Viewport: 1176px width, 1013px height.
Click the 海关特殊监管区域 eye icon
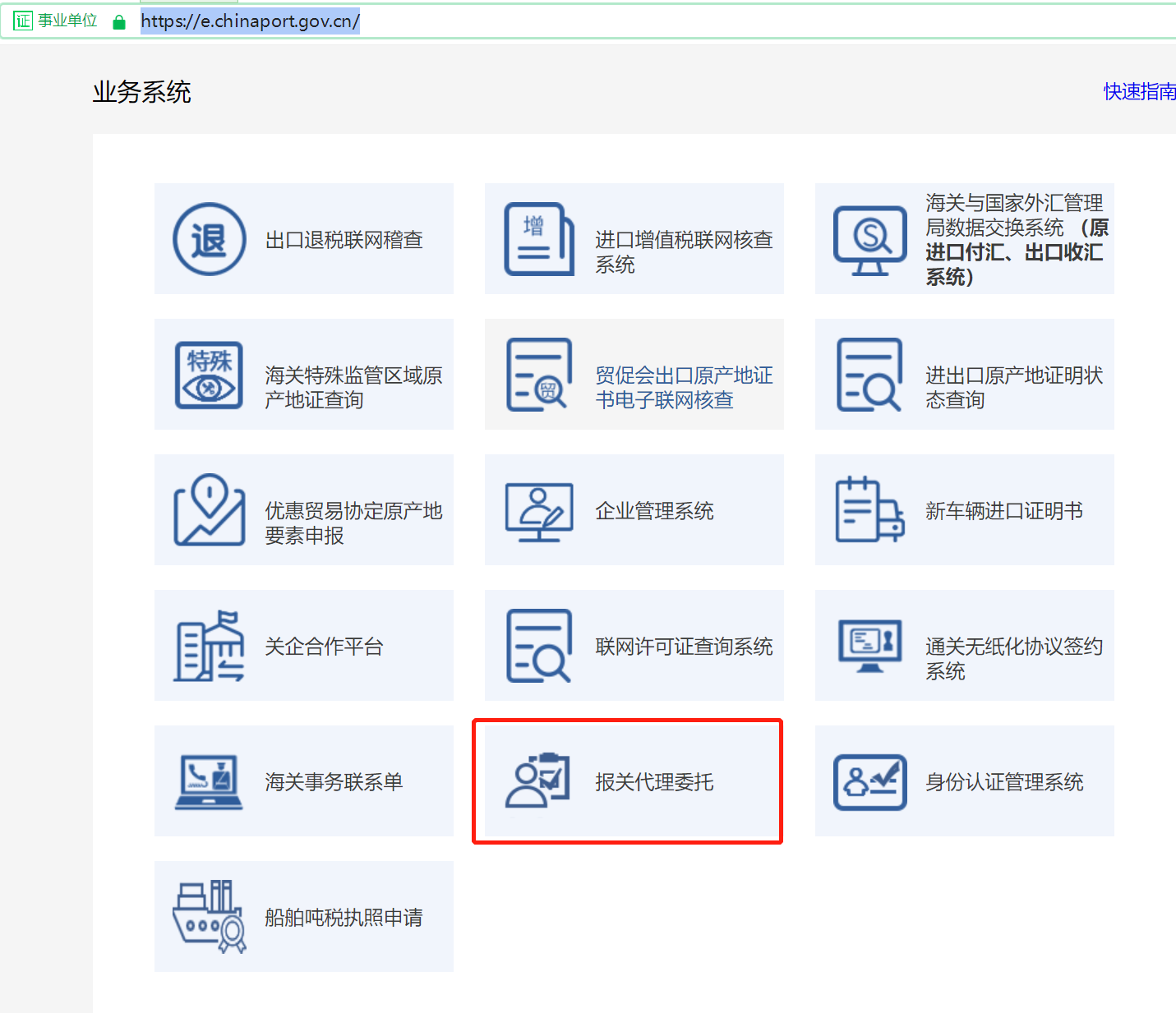209,375
